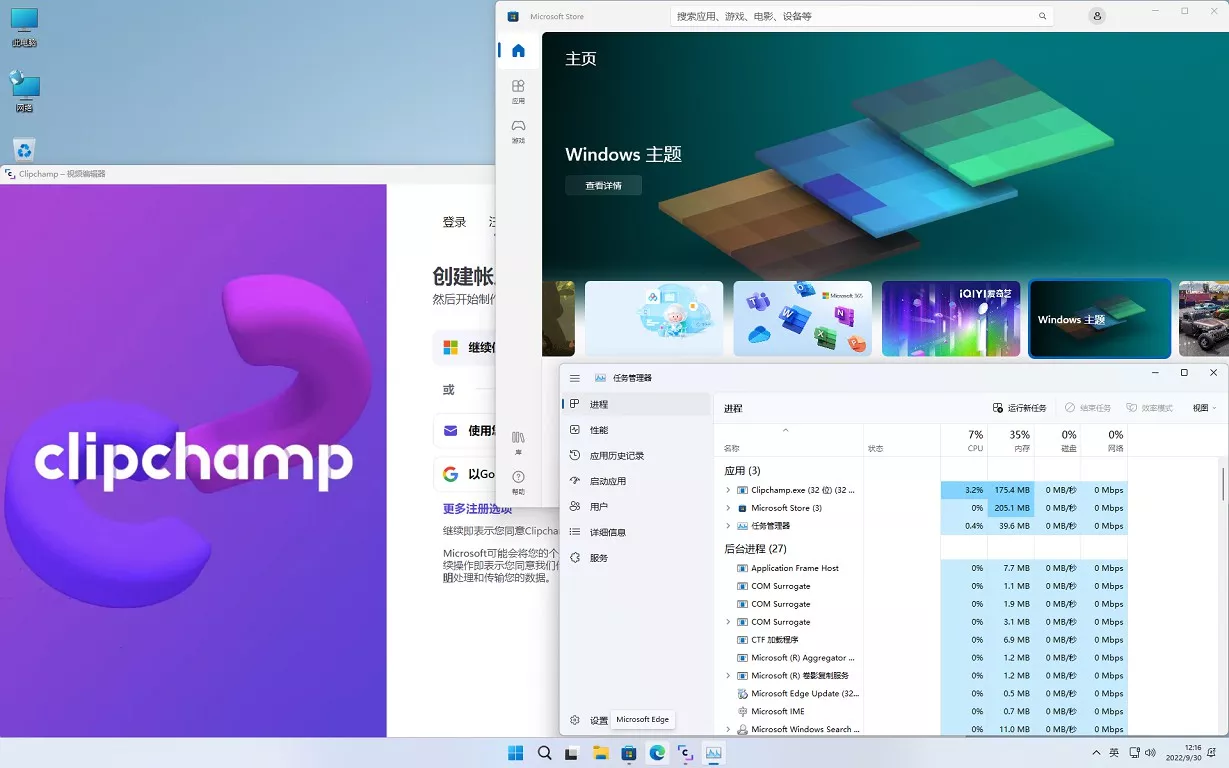
Task: Click 运行新任务 in Task Manager
Action: (x=1019, y=408)
